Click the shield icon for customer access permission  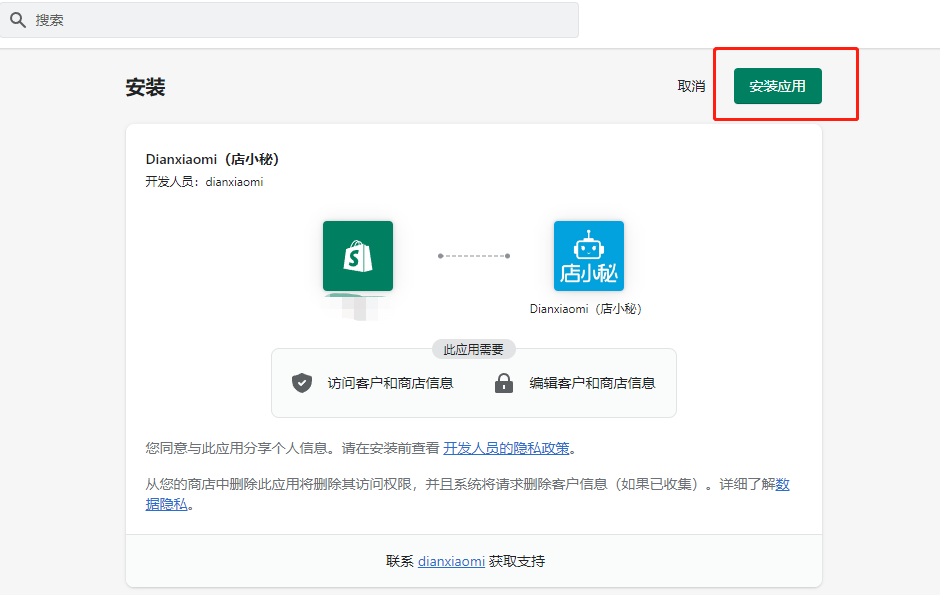click(x=302, y=382)
